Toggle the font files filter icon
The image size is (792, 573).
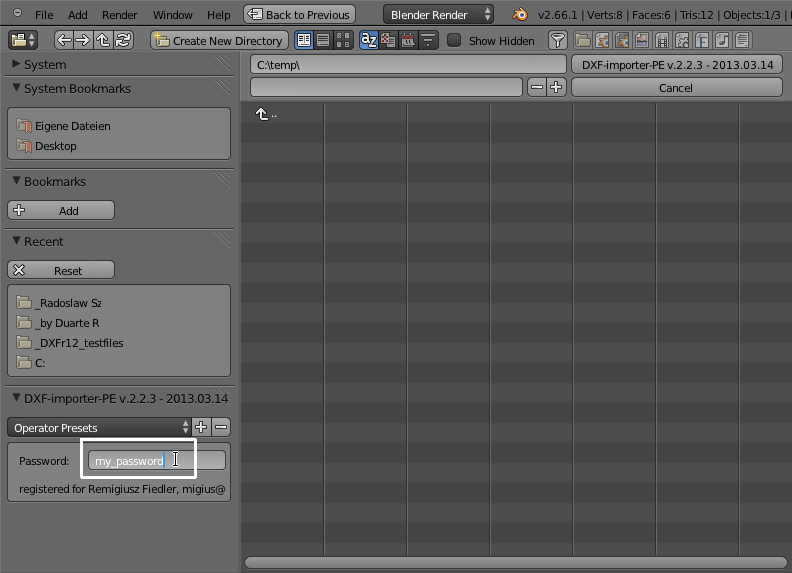click(702, 40)
